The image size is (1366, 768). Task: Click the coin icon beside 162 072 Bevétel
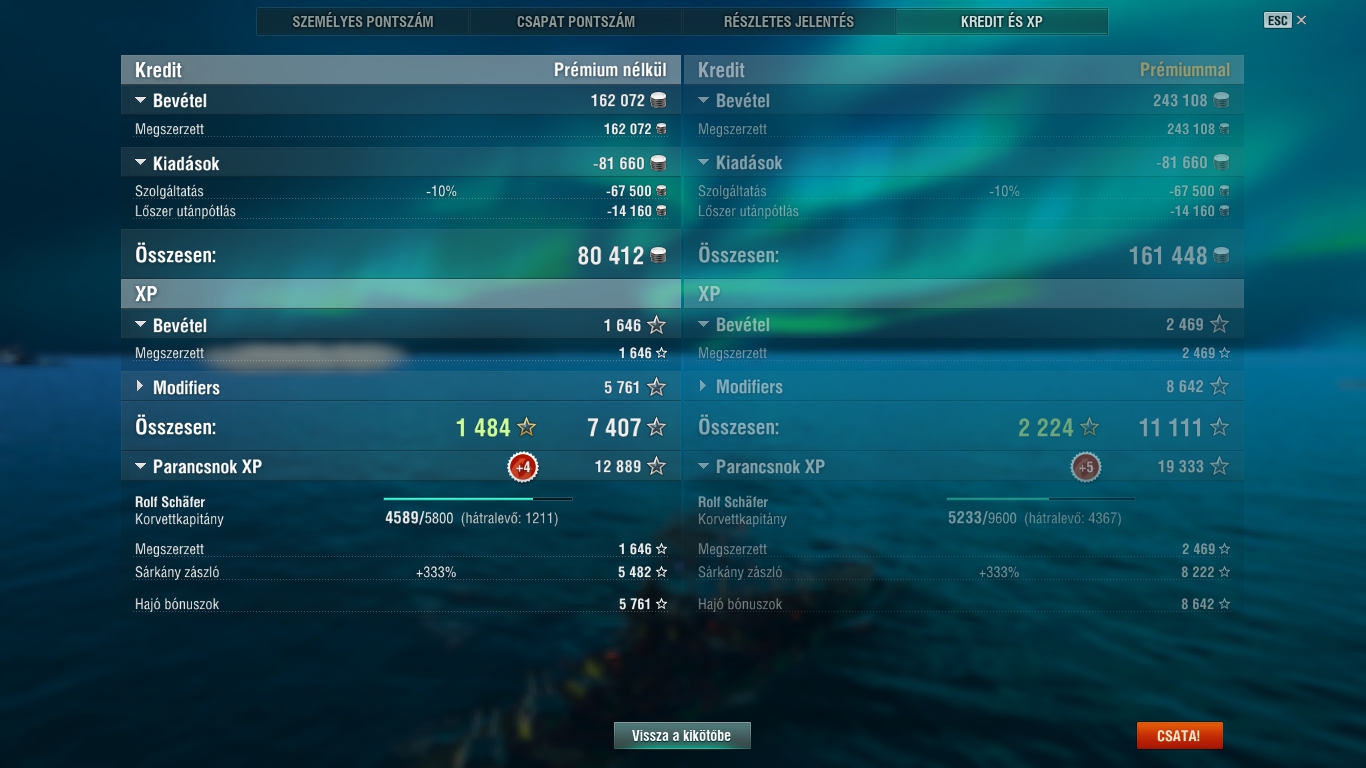658,100
